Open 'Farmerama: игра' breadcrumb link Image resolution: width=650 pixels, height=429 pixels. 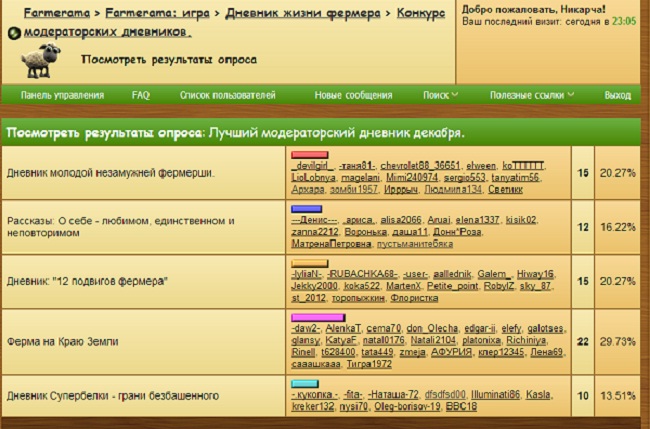pos(158,13)
